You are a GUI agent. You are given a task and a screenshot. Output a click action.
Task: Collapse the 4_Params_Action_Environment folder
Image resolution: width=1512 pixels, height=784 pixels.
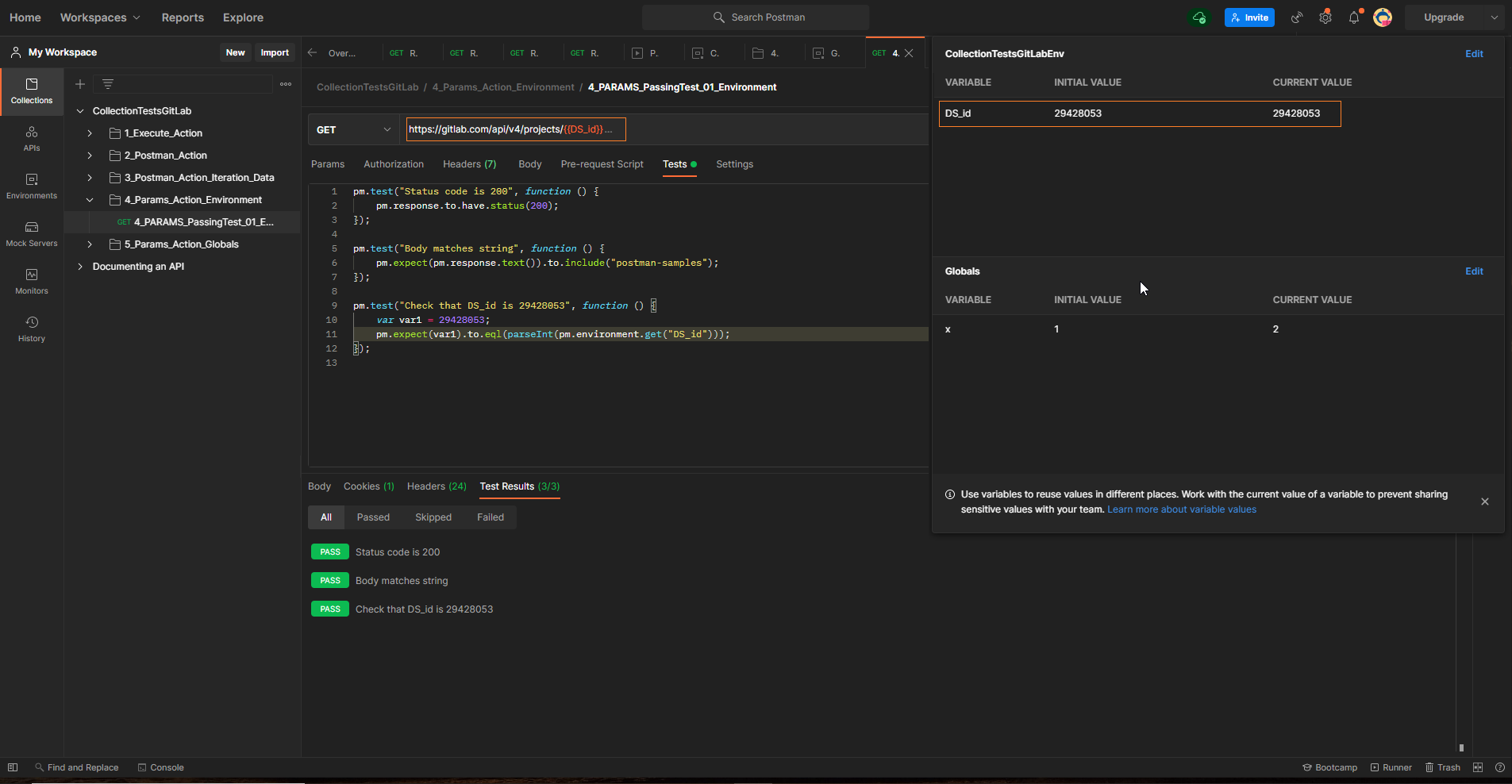89,199
